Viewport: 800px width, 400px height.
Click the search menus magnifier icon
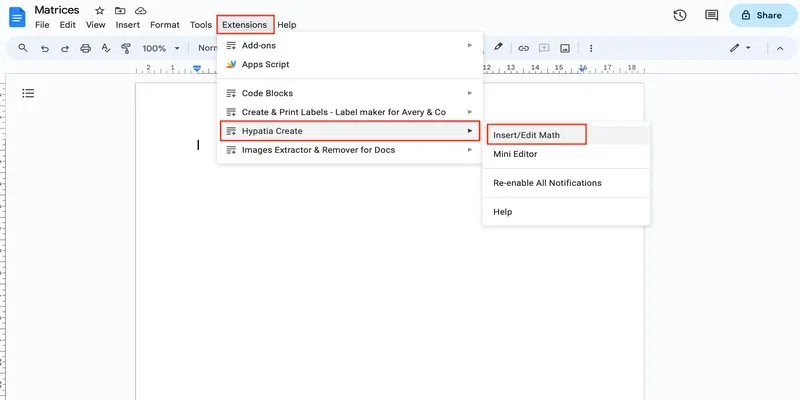point(22,48)
